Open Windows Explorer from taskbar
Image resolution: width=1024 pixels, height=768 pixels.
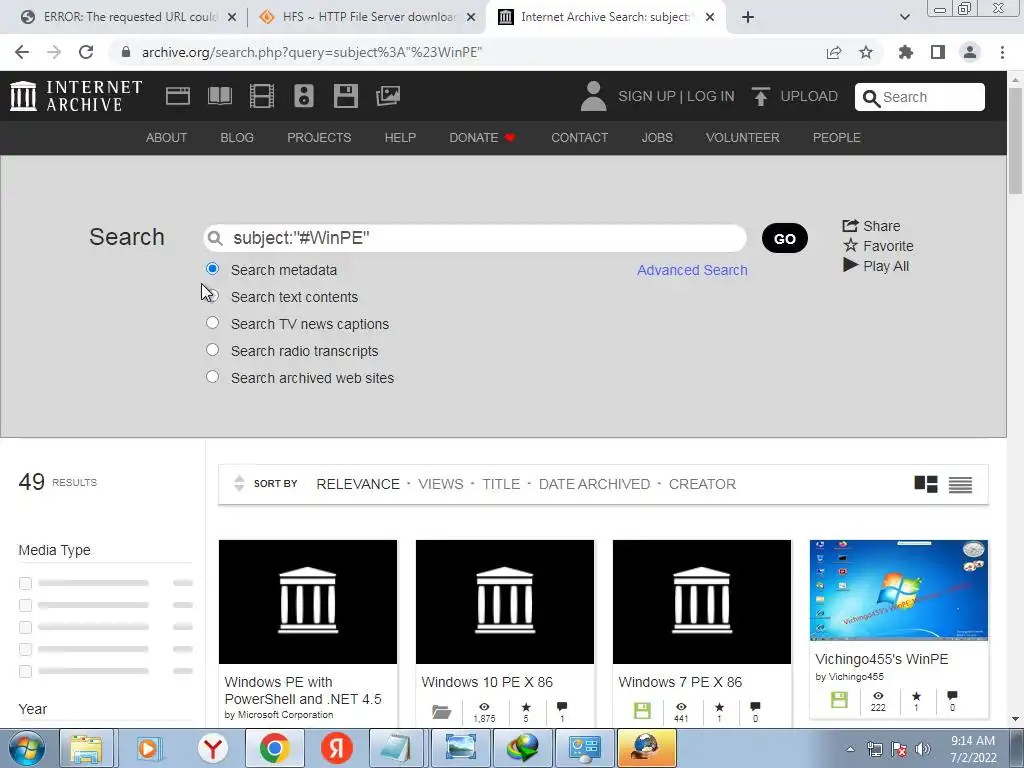tap(86, 748)
